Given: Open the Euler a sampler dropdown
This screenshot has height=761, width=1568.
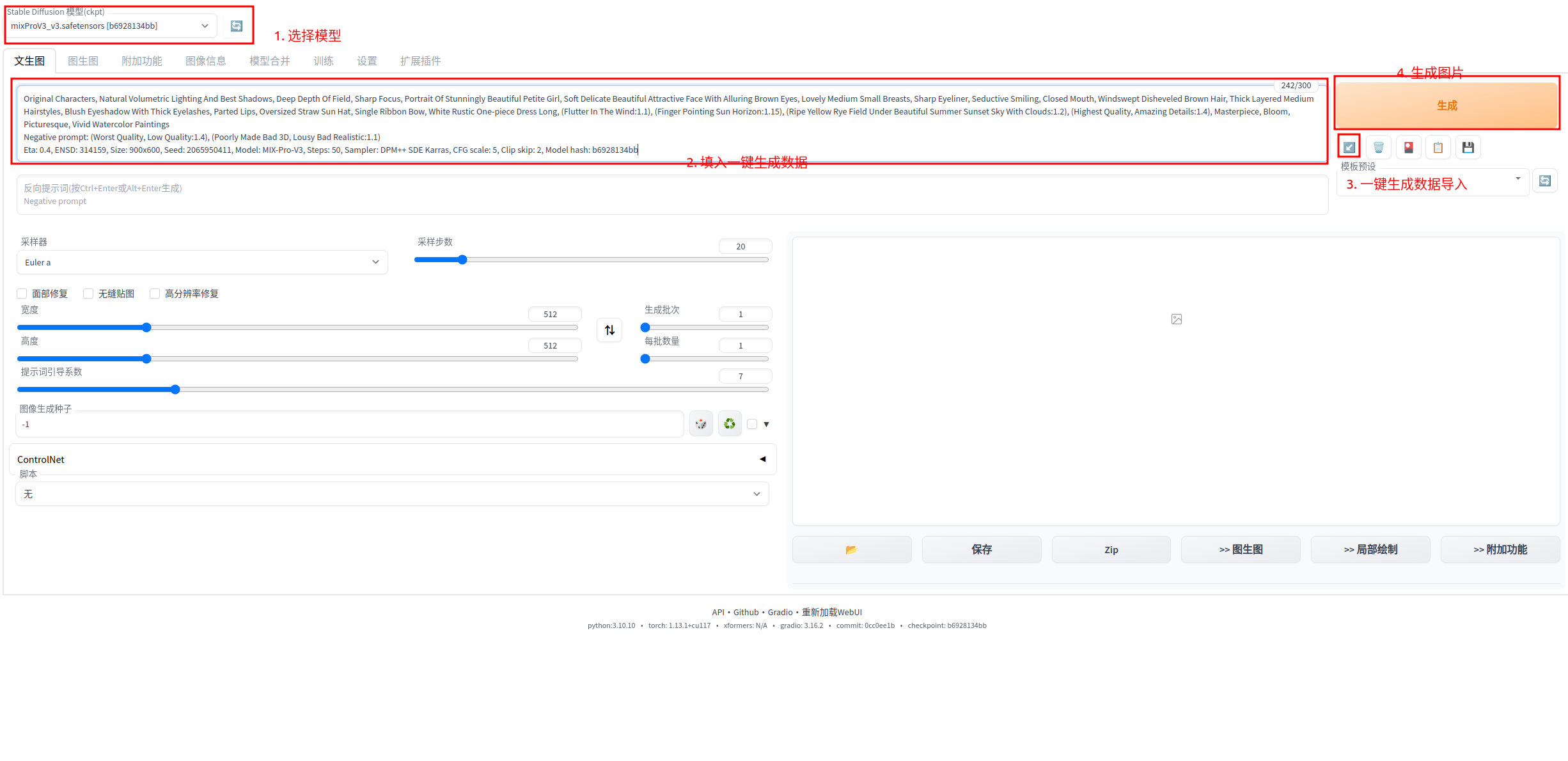Looking at the screenshot, I should 201,262.
